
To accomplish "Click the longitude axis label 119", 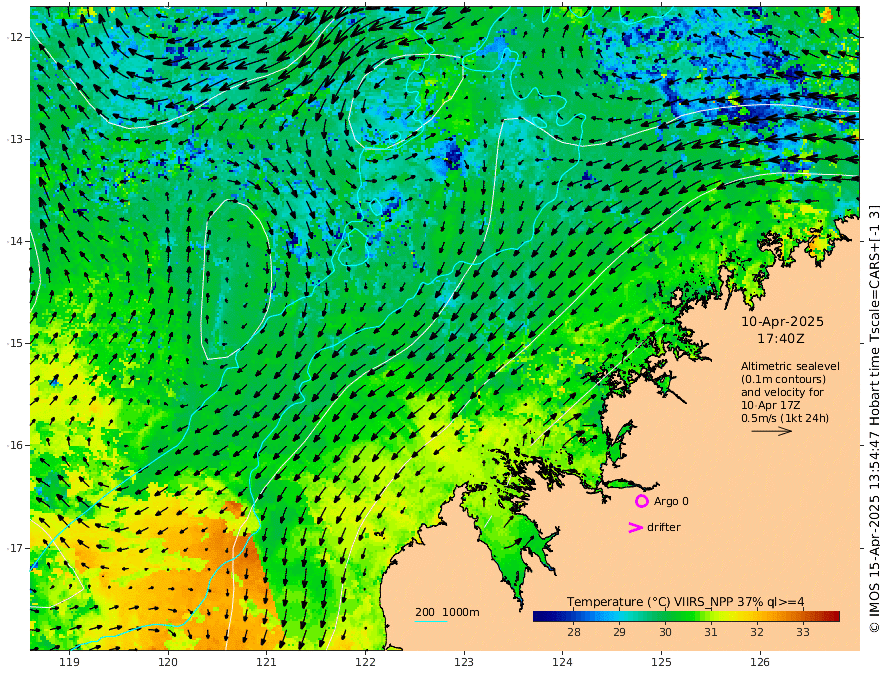I will [x=69, y=662].
